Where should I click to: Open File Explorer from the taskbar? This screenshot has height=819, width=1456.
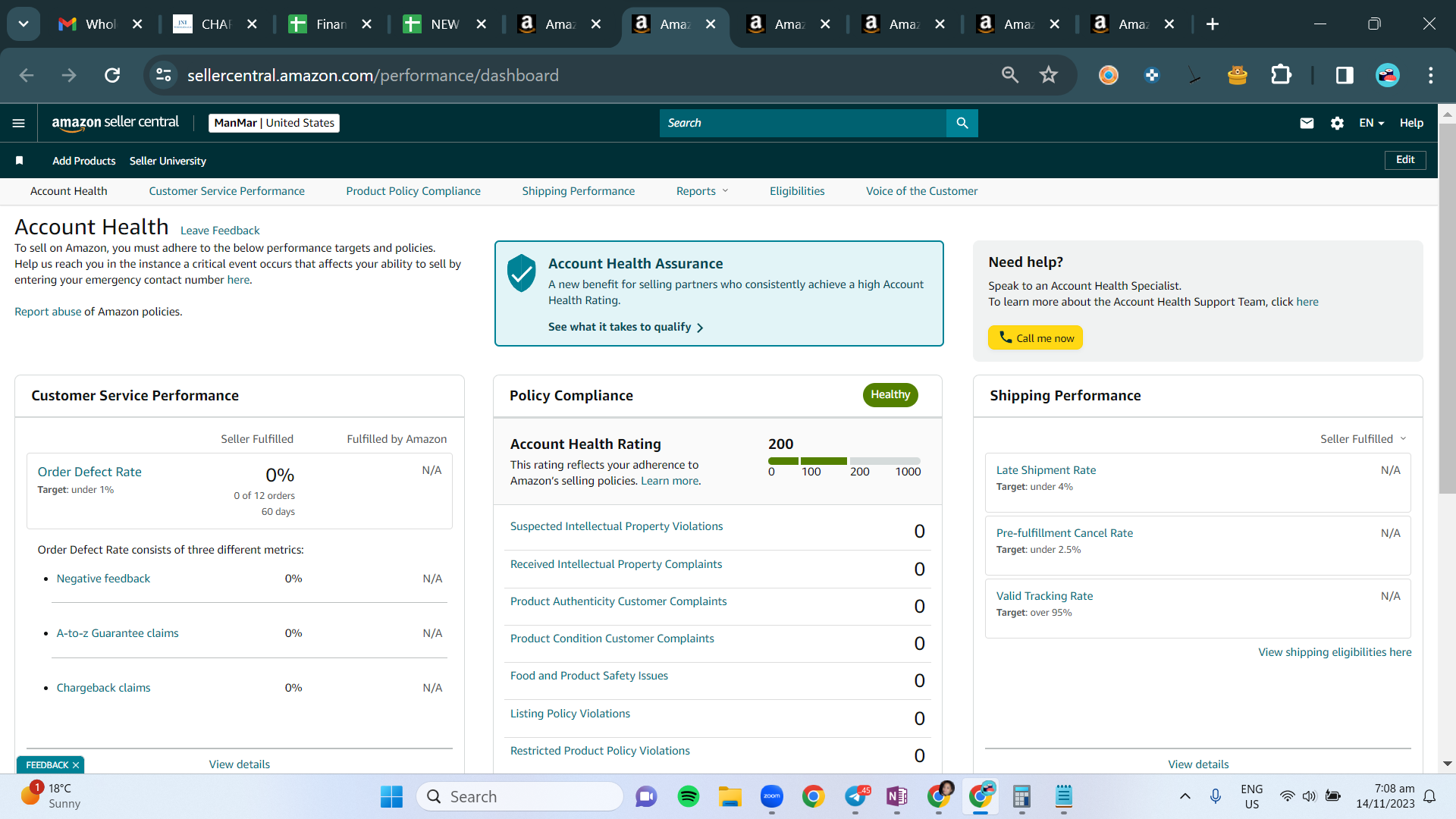[730, 796]
